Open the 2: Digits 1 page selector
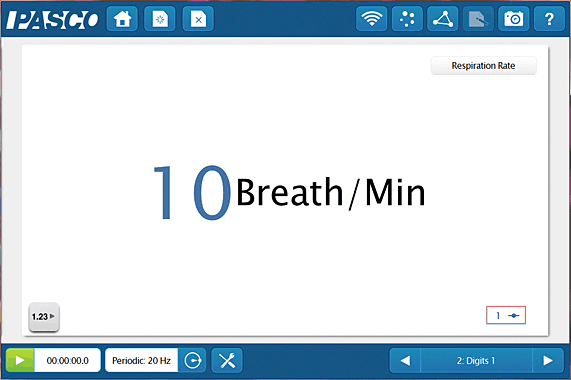The image size is (571, 380). coord(476,360)
